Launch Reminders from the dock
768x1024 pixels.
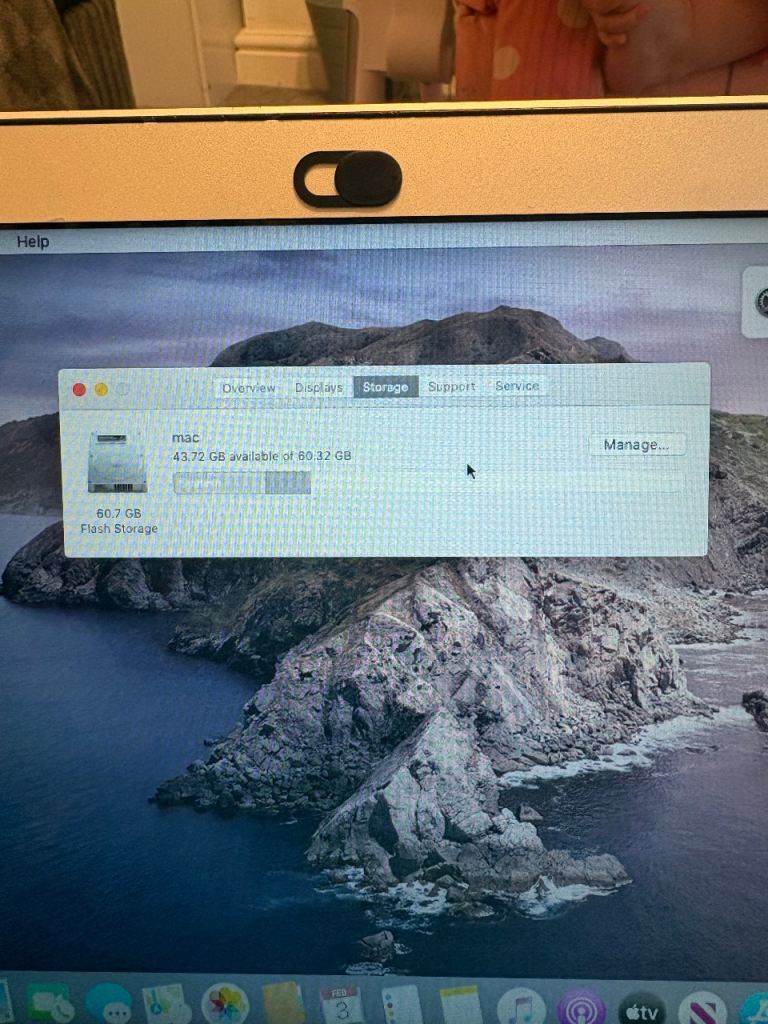click(402, 1004)
